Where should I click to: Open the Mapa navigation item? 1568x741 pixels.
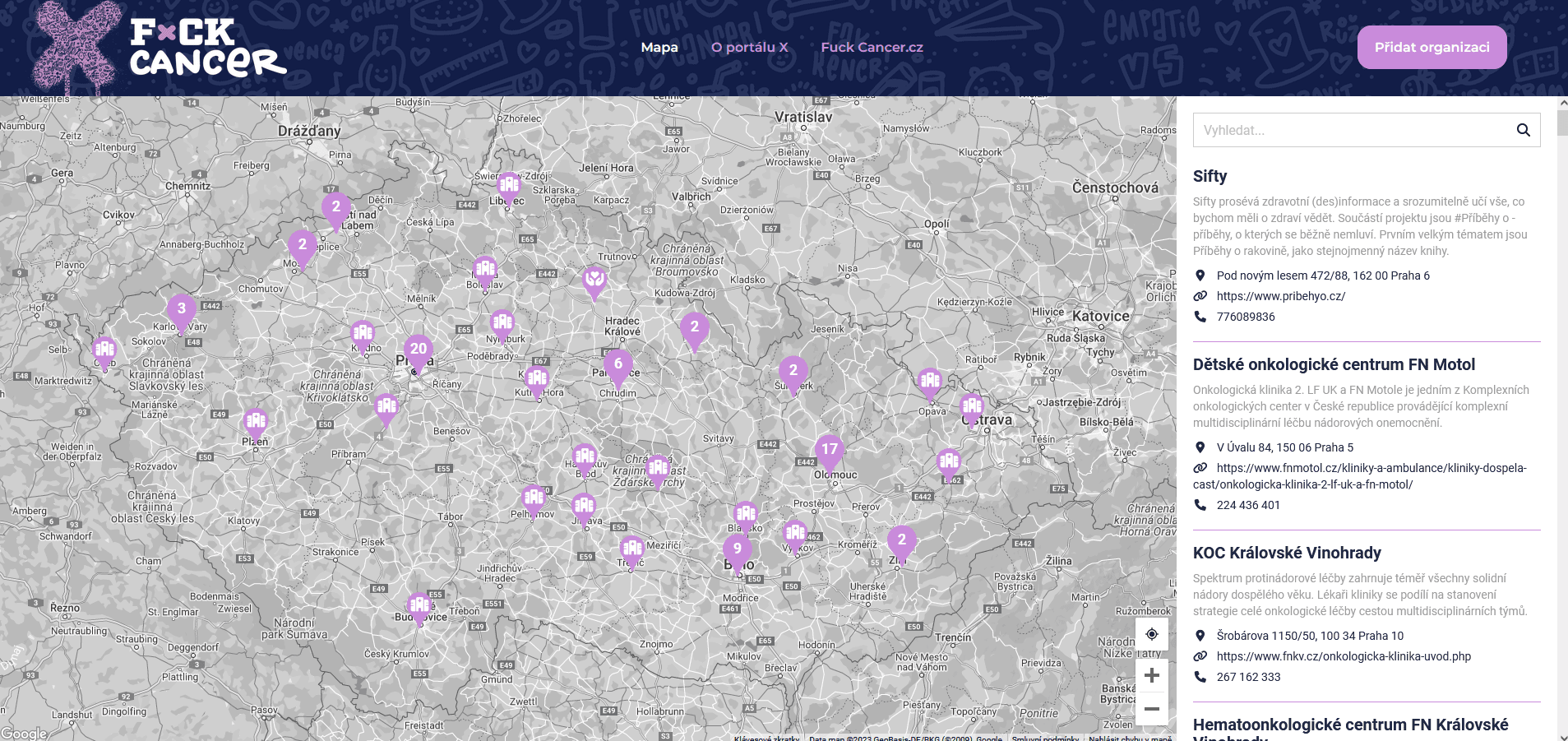[x=659, y=47]
